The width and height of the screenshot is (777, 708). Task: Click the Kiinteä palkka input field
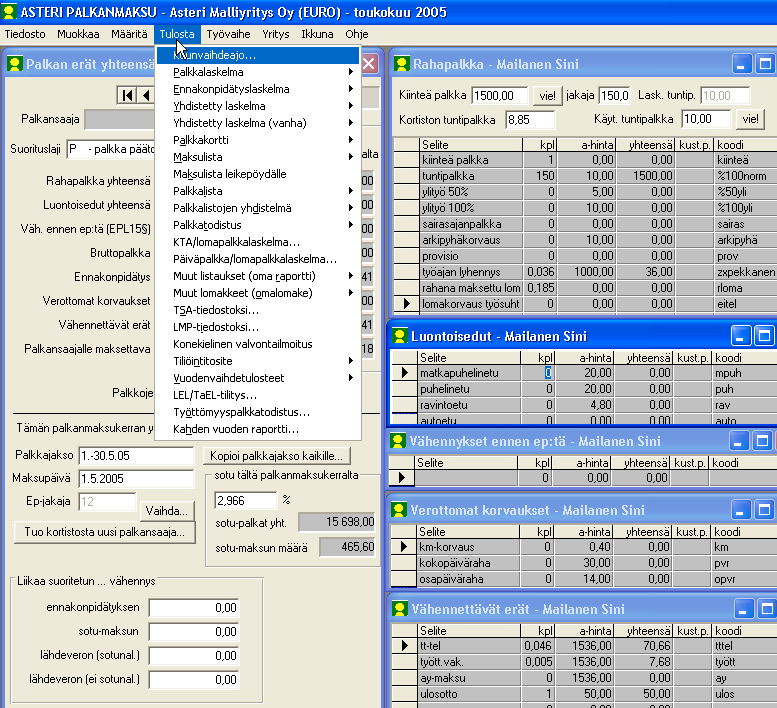coord(500,96)
